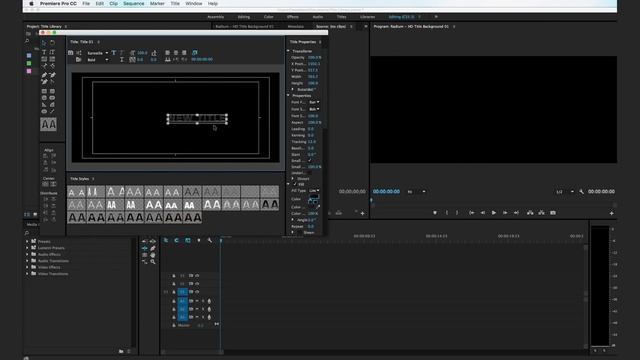Click New Title Based on Current icon
Screen dimensions: 640x360
point(71,53)
